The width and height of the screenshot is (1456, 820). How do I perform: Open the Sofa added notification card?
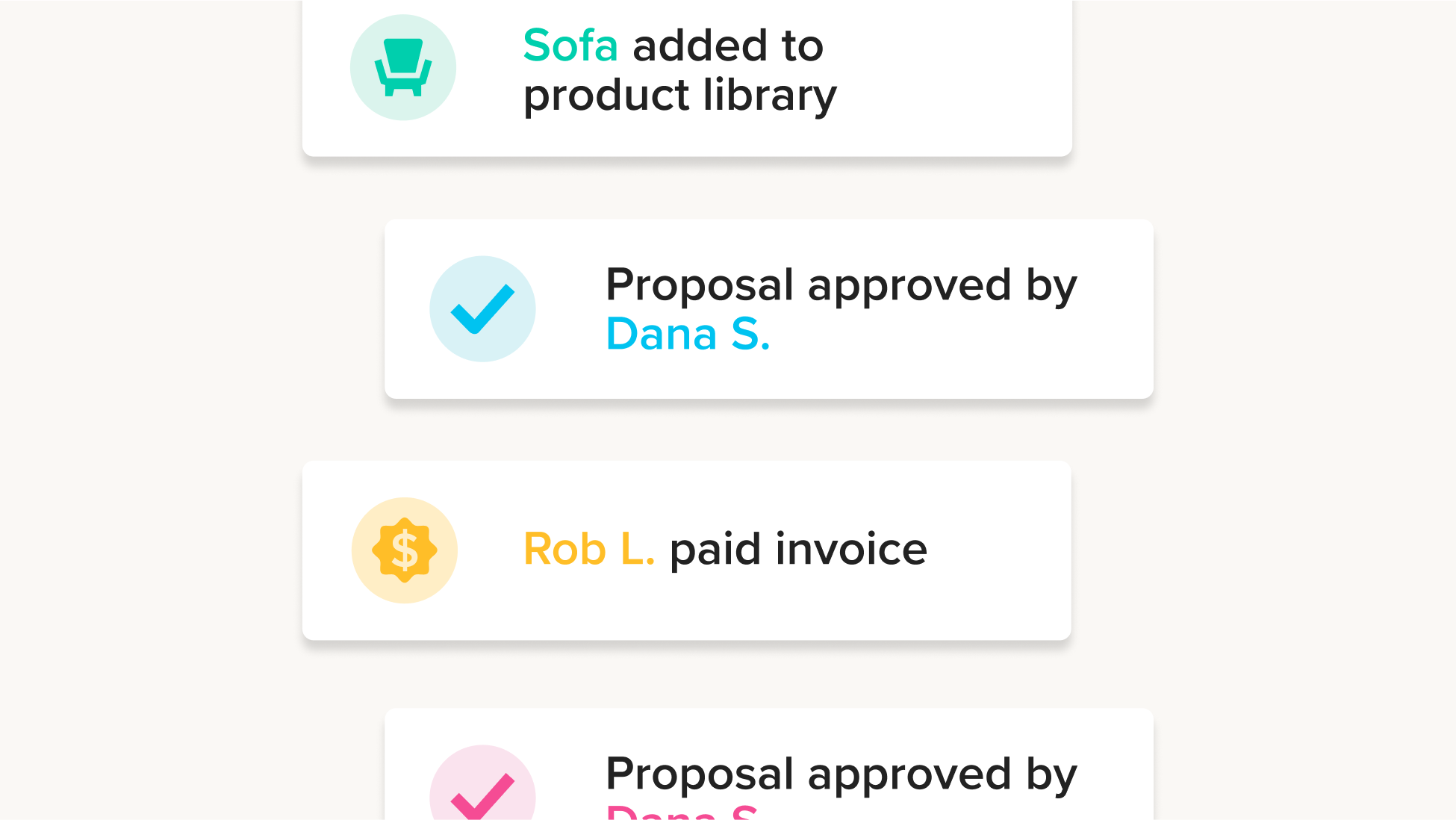tap(687, 78)
